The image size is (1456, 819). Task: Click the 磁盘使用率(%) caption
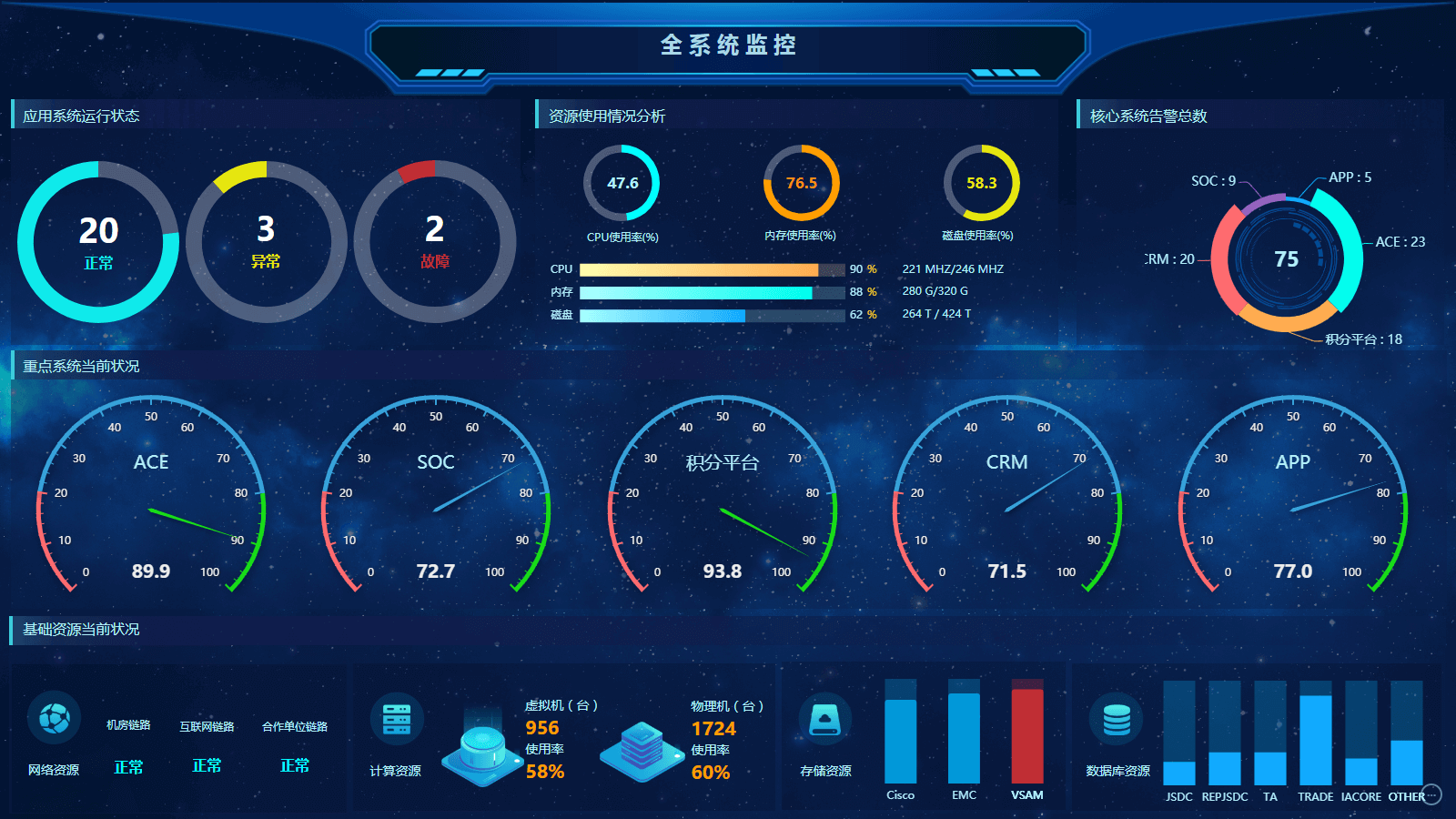[978, 236]
